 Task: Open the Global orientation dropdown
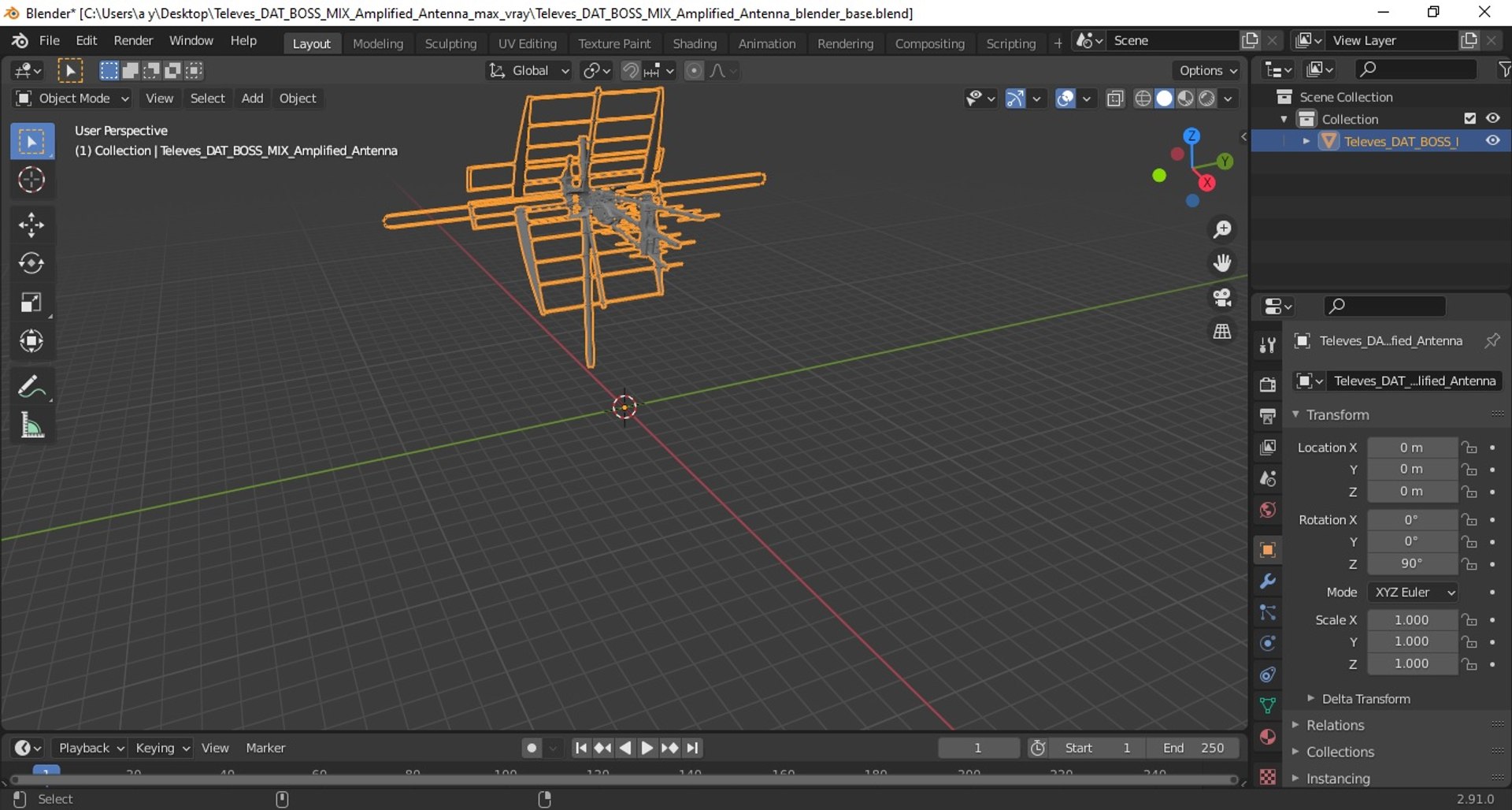tap(529, 71)
